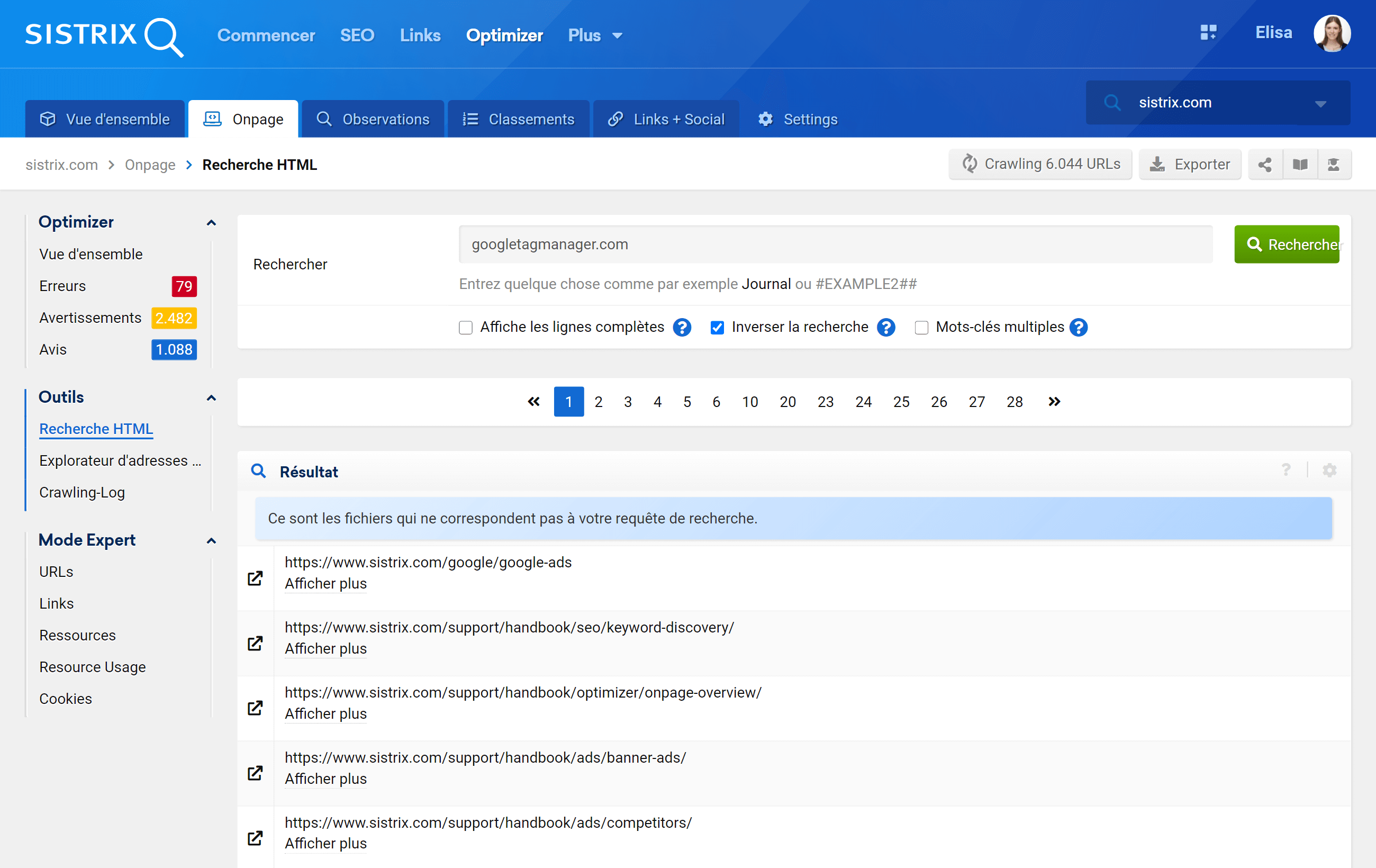Click the SISTRIX logo
Image resolution: width=1376 pixels, height=868 pixels.
tap(104, 36)
